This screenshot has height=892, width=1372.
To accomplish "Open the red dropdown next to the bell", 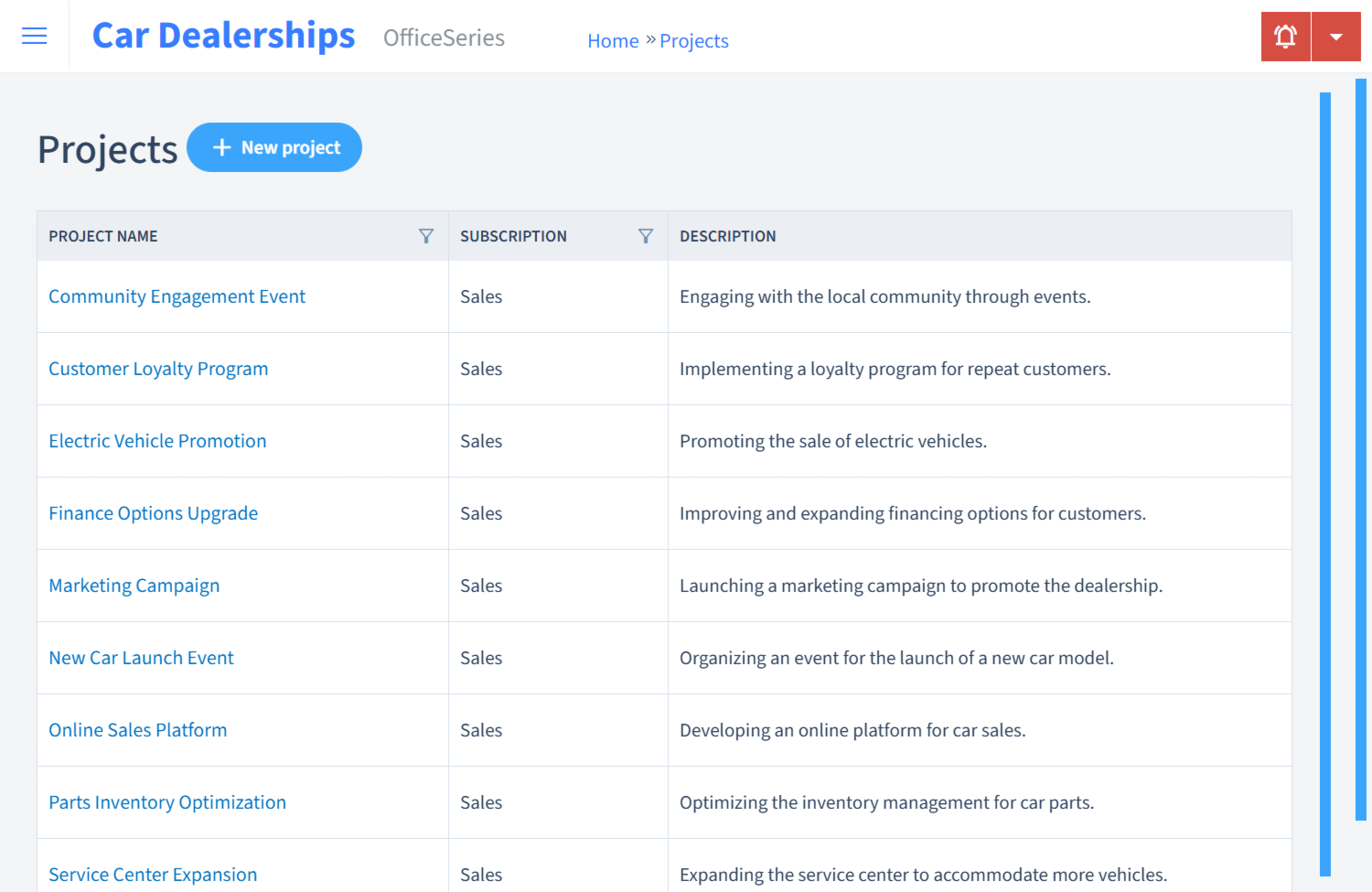I will tap(1336, 36).
